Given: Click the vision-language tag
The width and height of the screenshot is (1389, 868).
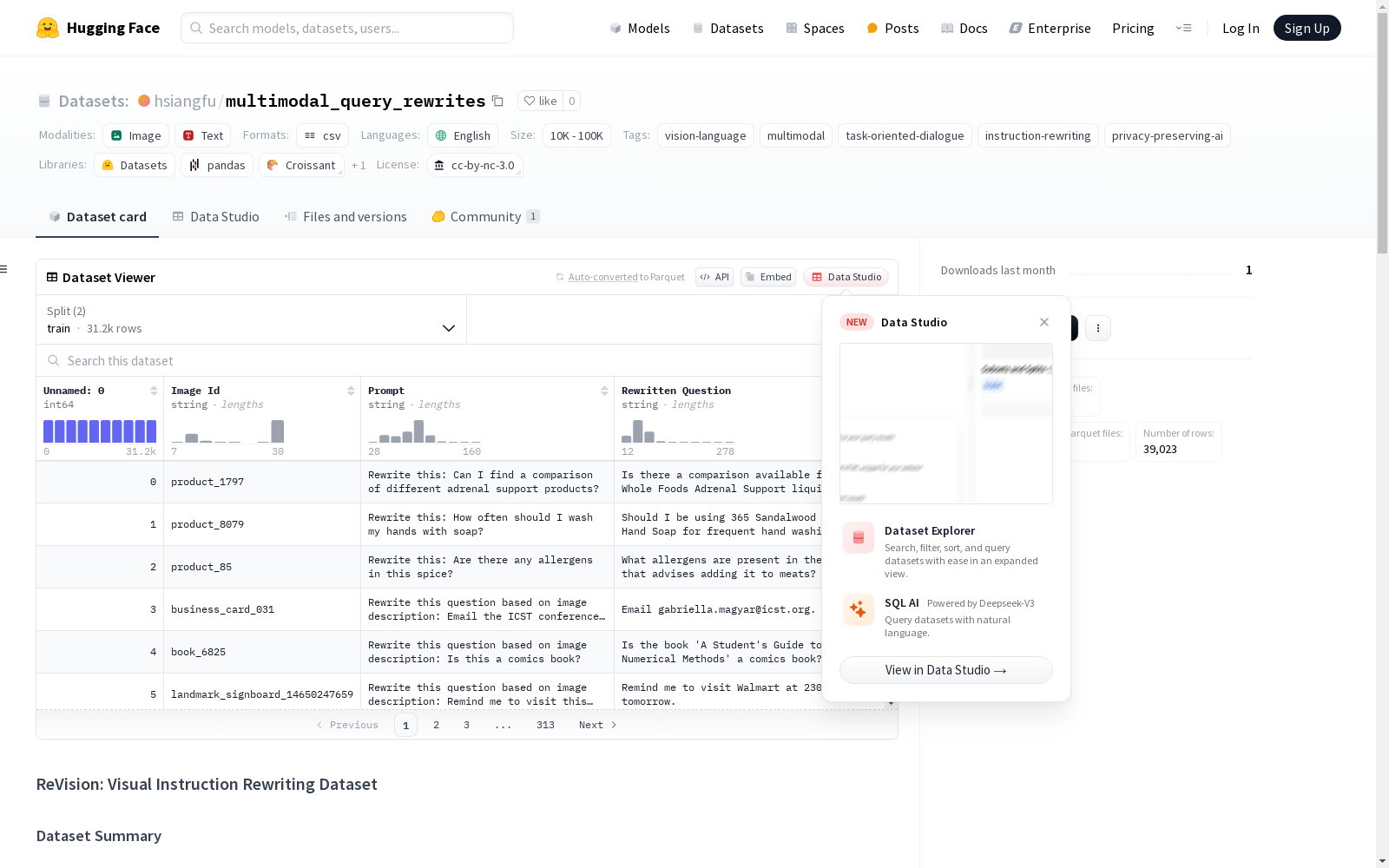Looking at the screenshot, I should (x=705, y=135).
